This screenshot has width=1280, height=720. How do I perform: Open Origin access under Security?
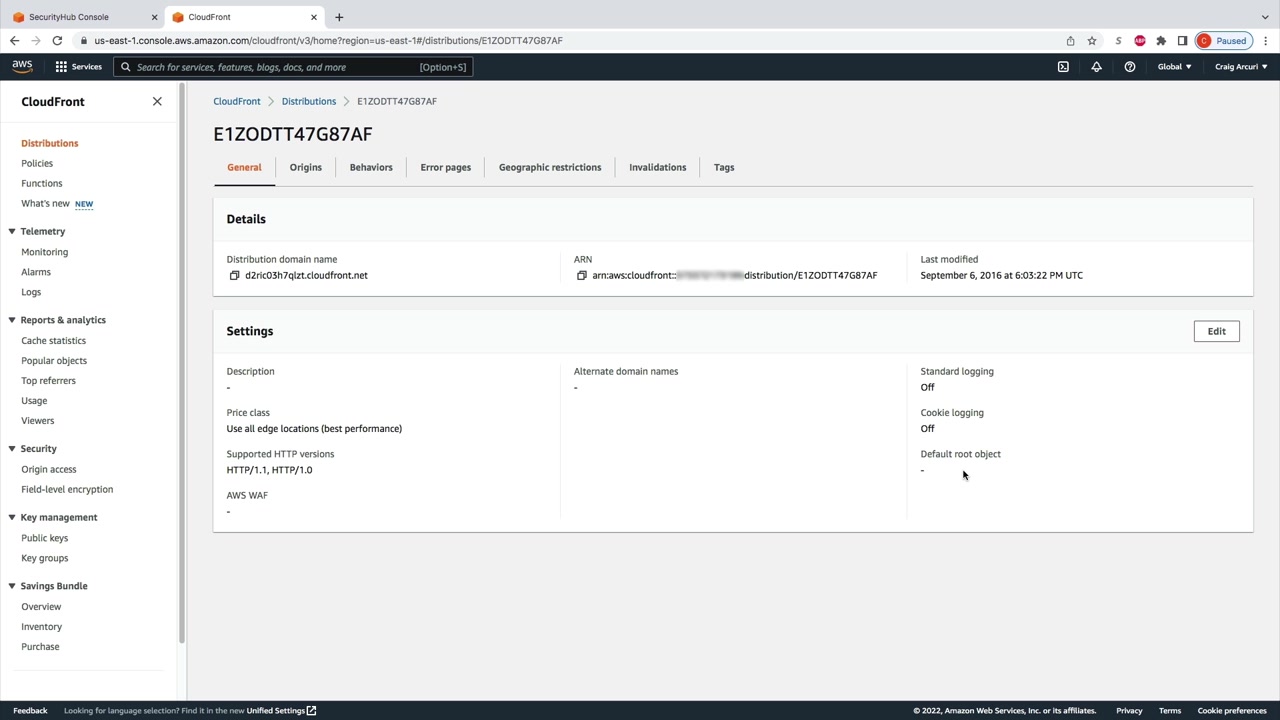(x=49, y=469)
